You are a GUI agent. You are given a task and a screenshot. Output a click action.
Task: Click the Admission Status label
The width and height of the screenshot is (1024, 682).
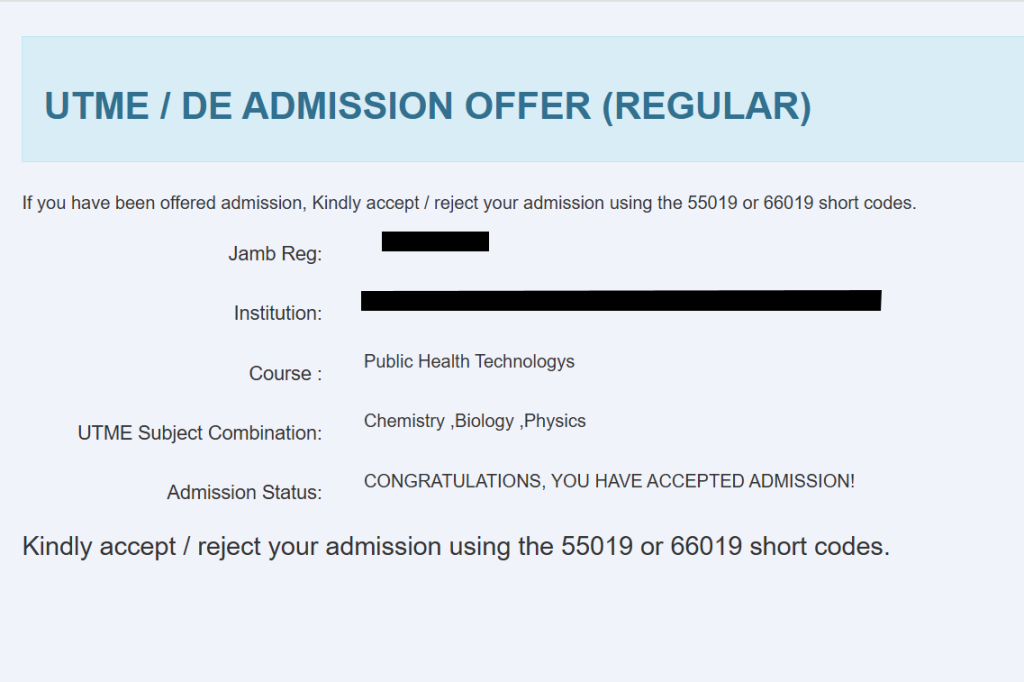coord(244,493)
